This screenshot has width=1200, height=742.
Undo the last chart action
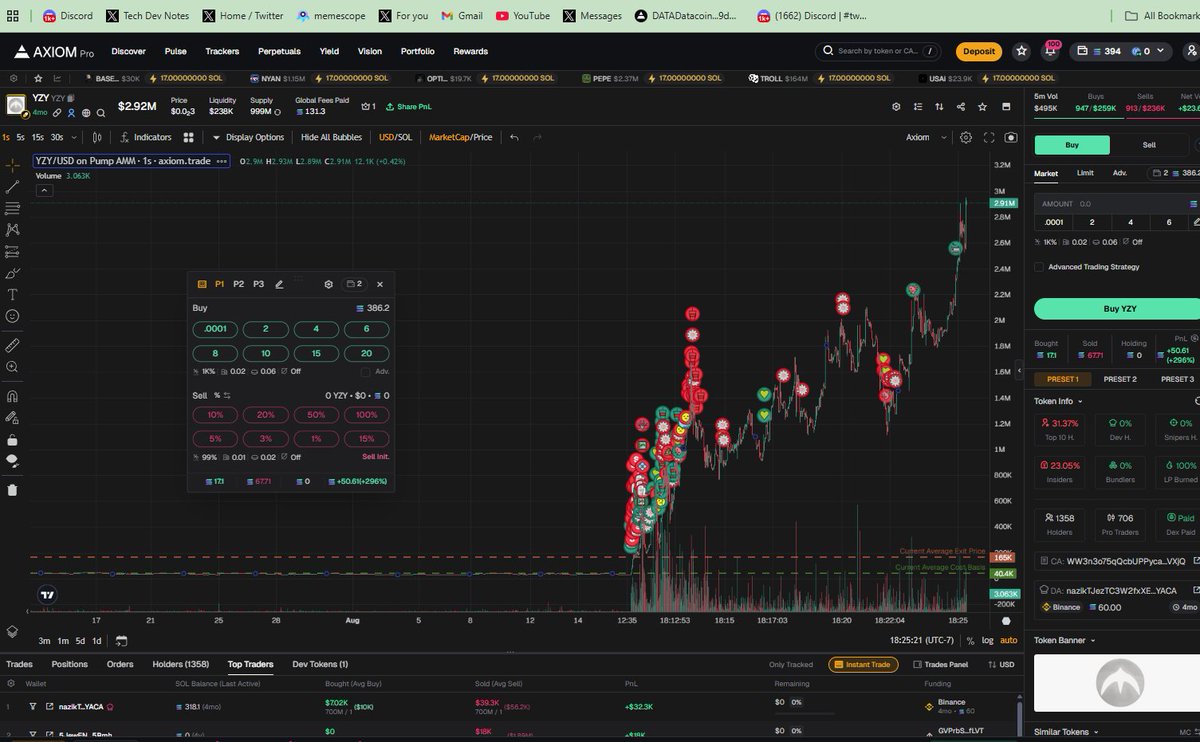coord(514,137)
